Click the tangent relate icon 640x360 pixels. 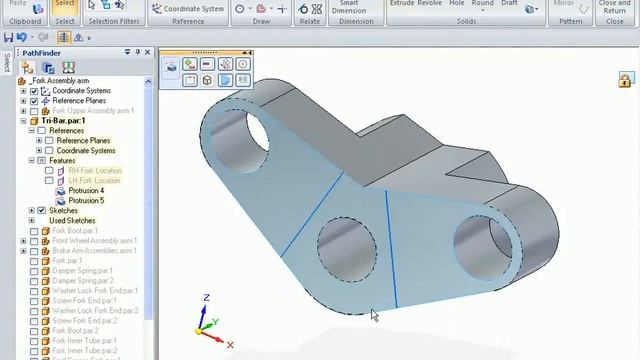(303, 9)
